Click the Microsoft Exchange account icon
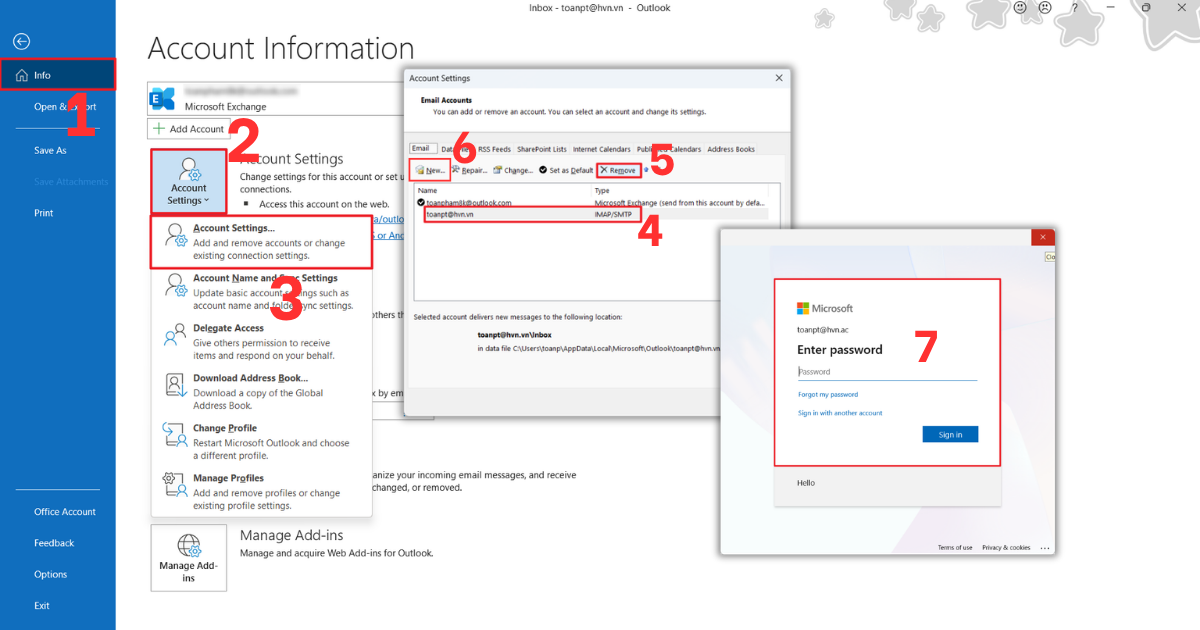The height and width of the screenshot is (630, 1200). pos(162,98)
